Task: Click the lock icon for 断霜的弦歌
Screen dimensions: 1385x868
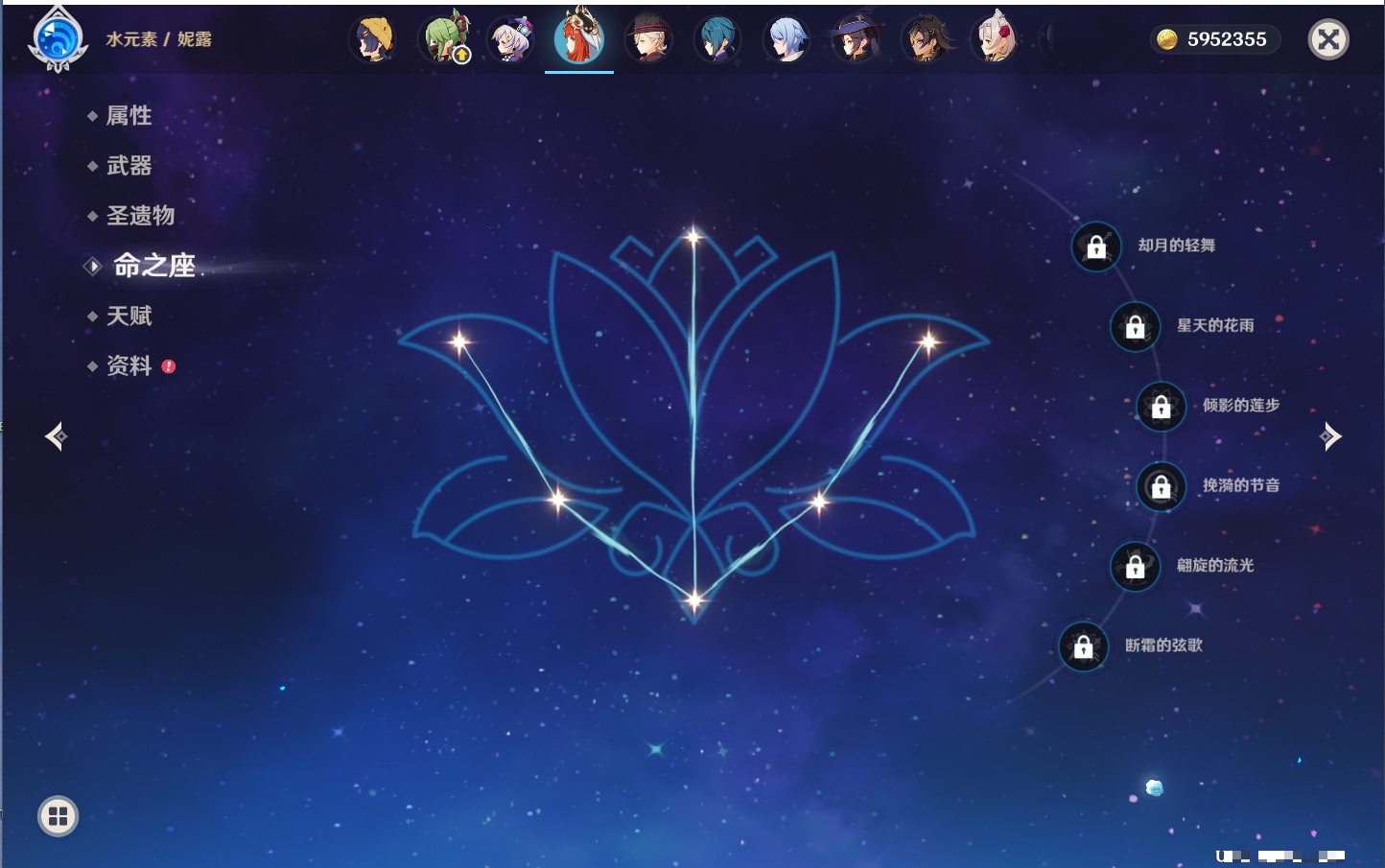Action: pyautogui.click(x=1083, y=646)
